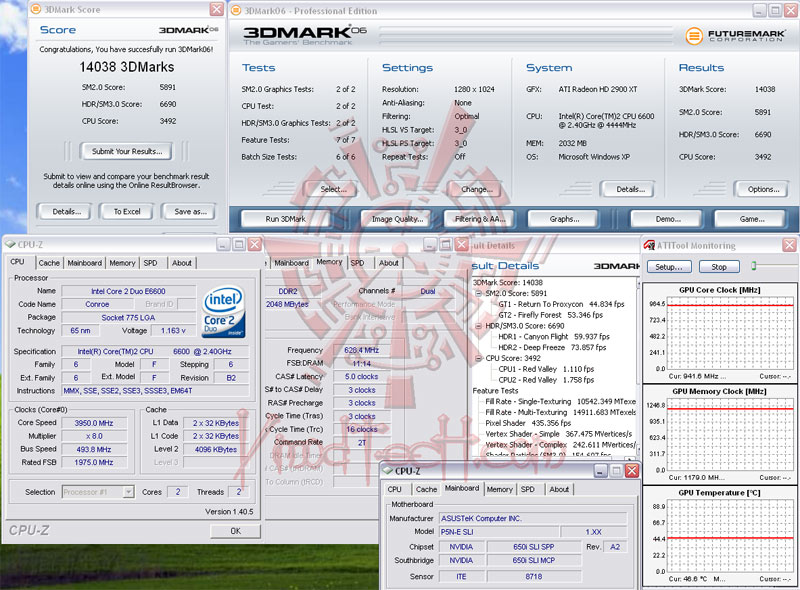Click the ASUSTeK Computer INC. manufacturer field
The width and height of the screenshot is (800, 590).
(533, 518)
